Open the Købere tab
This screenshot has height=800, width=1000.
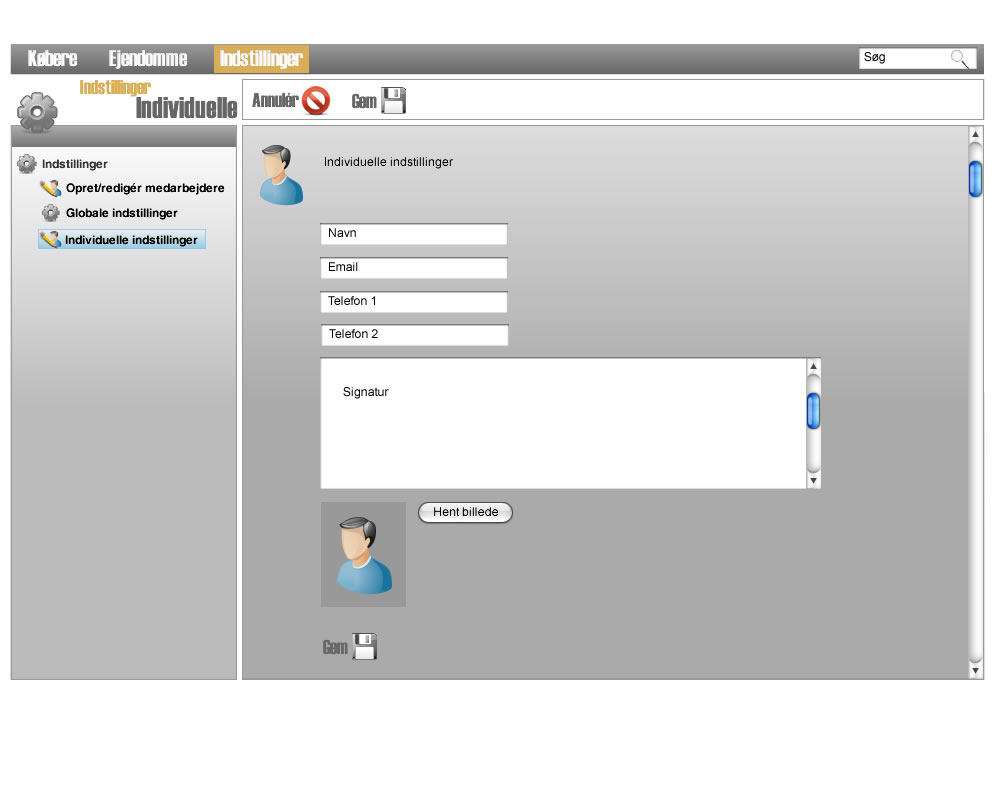pyautogui.click(x=52, y=59)
